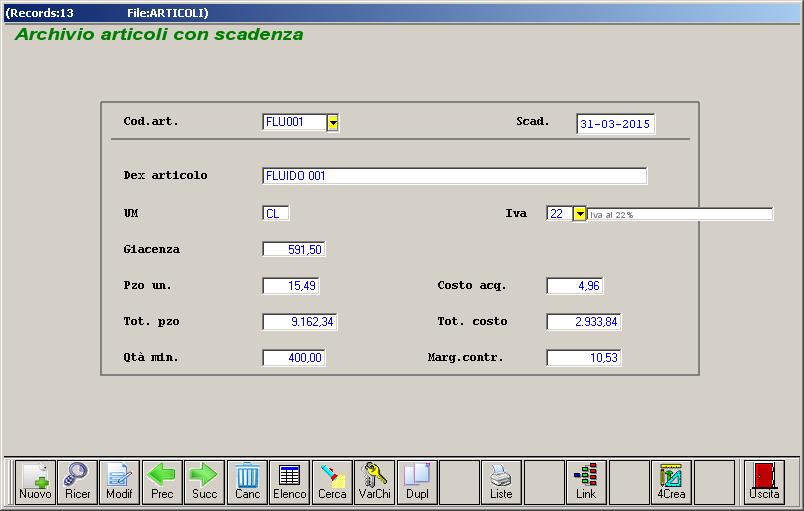Advance to next record with Succ
Viewport: 804px width, 511px height.
coord(204,482)
